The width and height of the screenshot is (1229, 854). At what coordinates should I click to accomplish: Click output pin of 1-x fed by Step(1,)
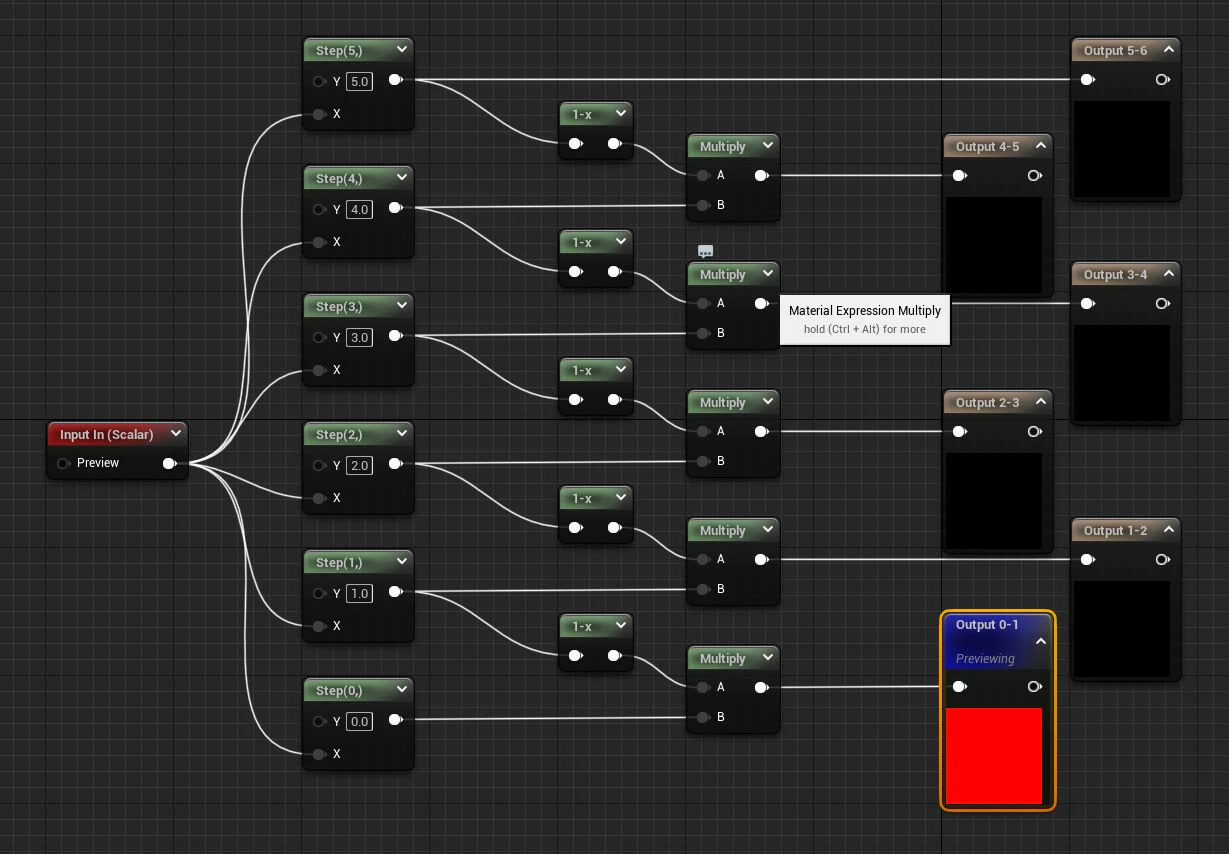coord(614,656)
